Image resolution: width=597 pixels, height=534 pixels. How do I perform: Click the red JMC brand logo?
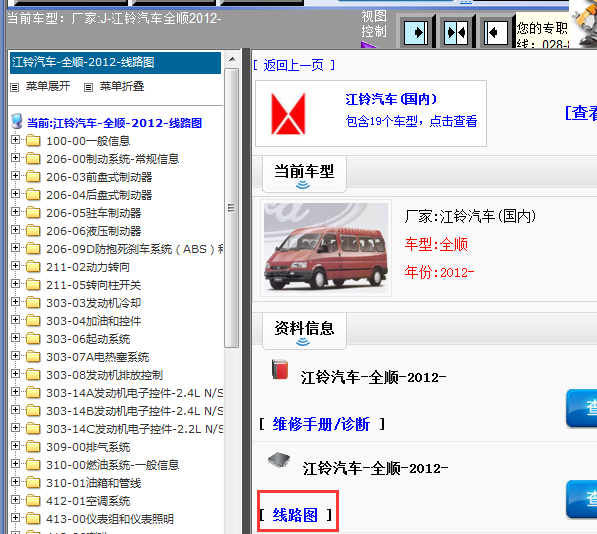(x=288, y=113)
